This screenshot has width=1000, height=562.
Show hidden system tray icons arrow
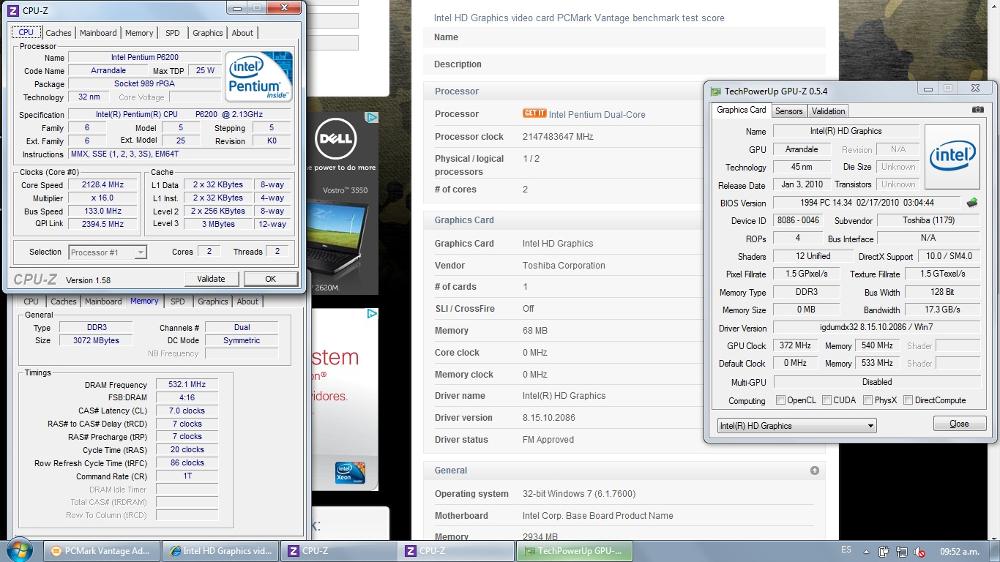(866, 552)
